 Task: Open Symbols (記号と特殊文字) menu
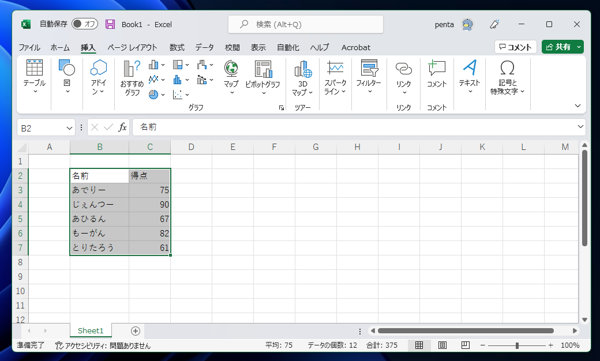click(507, 77)
